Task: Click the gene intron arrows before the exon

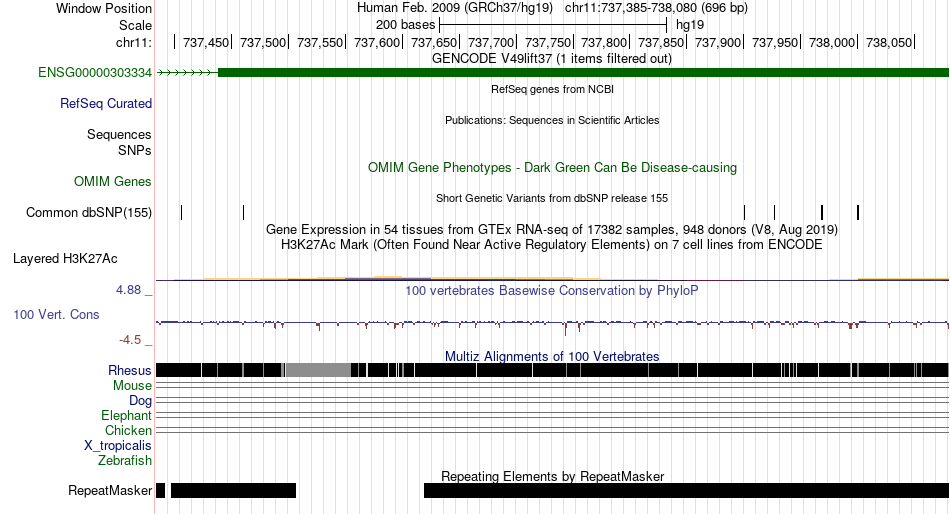Action: click(x=187, y=73)
